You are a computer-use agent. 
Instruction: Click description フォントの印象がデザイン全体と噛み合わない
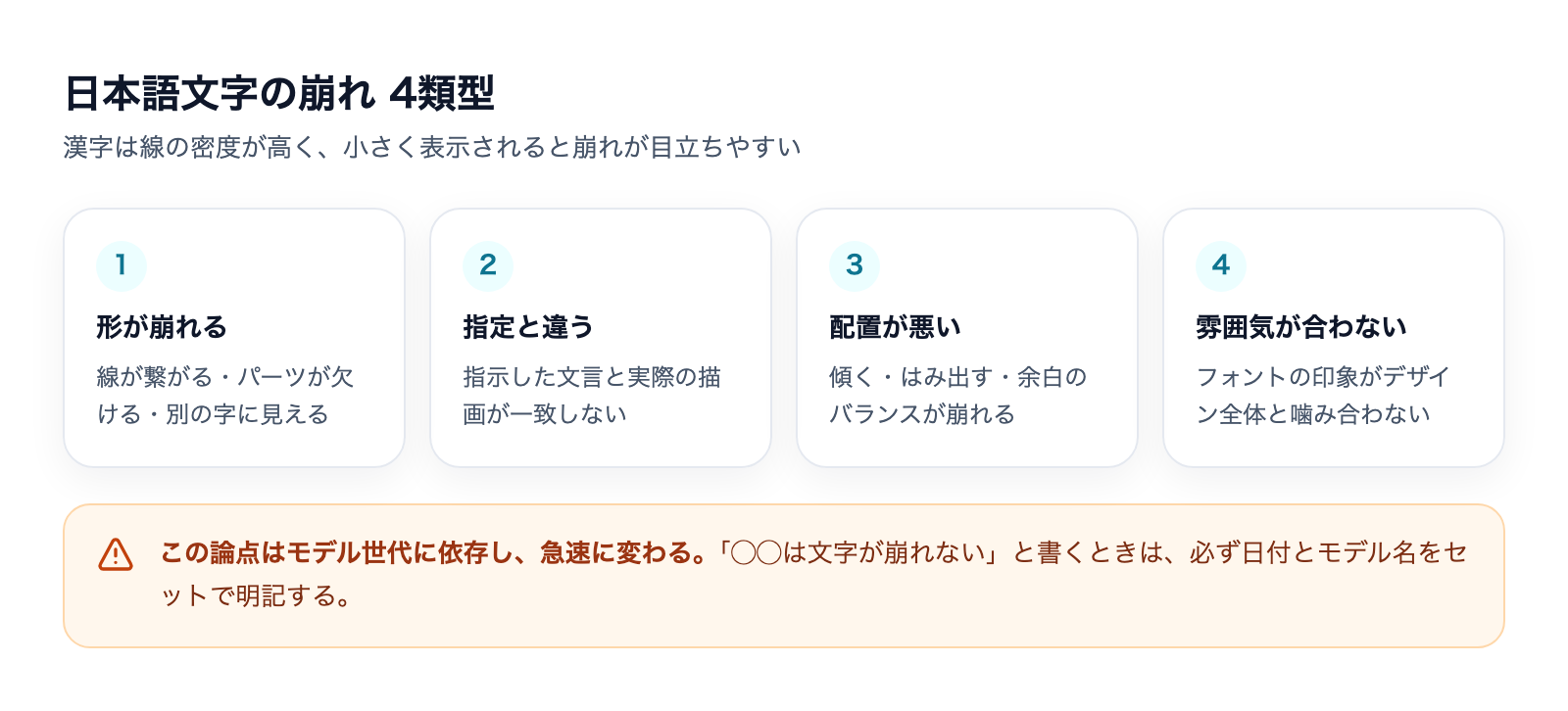tap(1323, 396)
